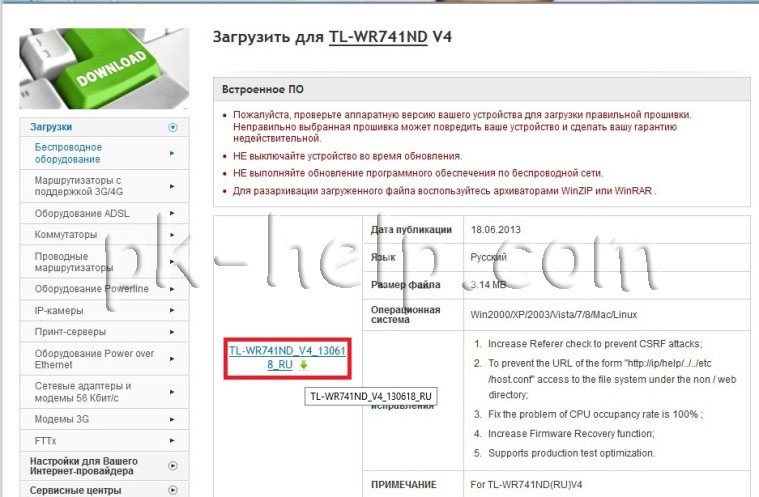
Task: Expand arrow beside Оборудование Powerline
Action: point(172,289)
